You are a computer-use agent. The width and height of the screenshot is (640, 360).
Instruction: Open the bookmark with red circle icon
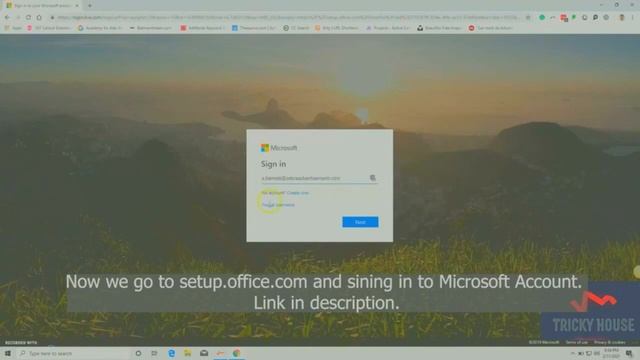tap(490, 28)
